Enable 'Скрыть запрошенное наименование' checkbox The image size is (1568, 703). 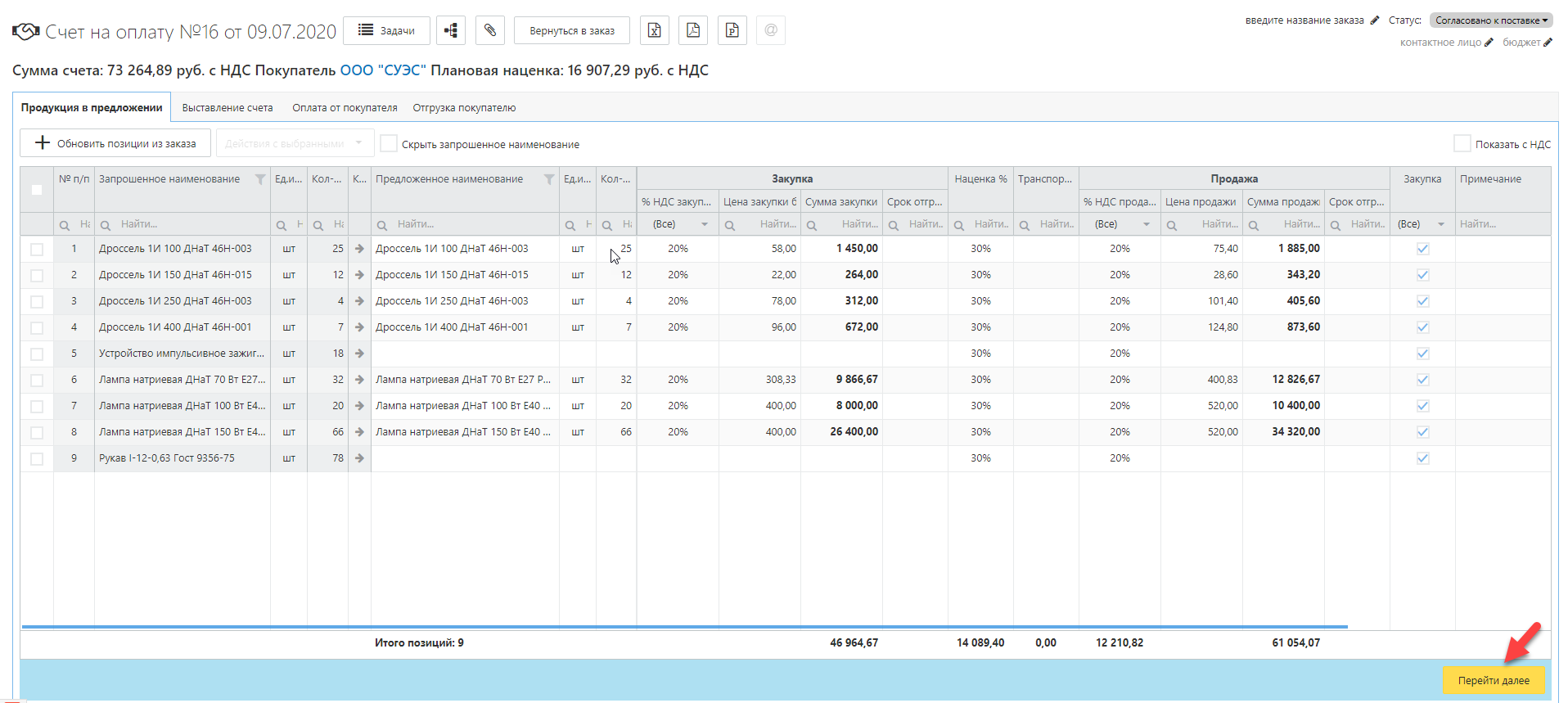click(x=389, y=144)
